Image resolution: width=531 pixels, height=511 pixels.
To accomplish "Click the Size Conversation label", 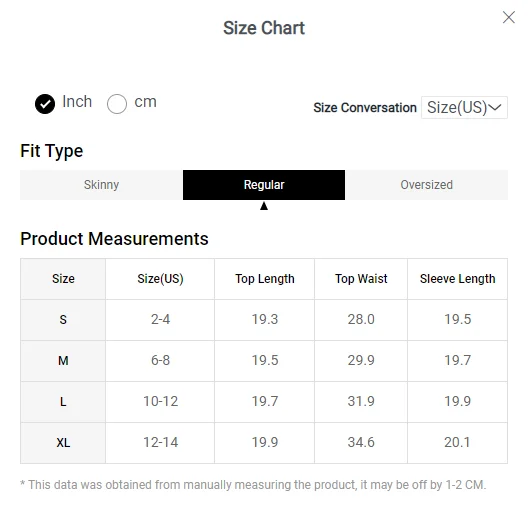I will coord(365,108).
